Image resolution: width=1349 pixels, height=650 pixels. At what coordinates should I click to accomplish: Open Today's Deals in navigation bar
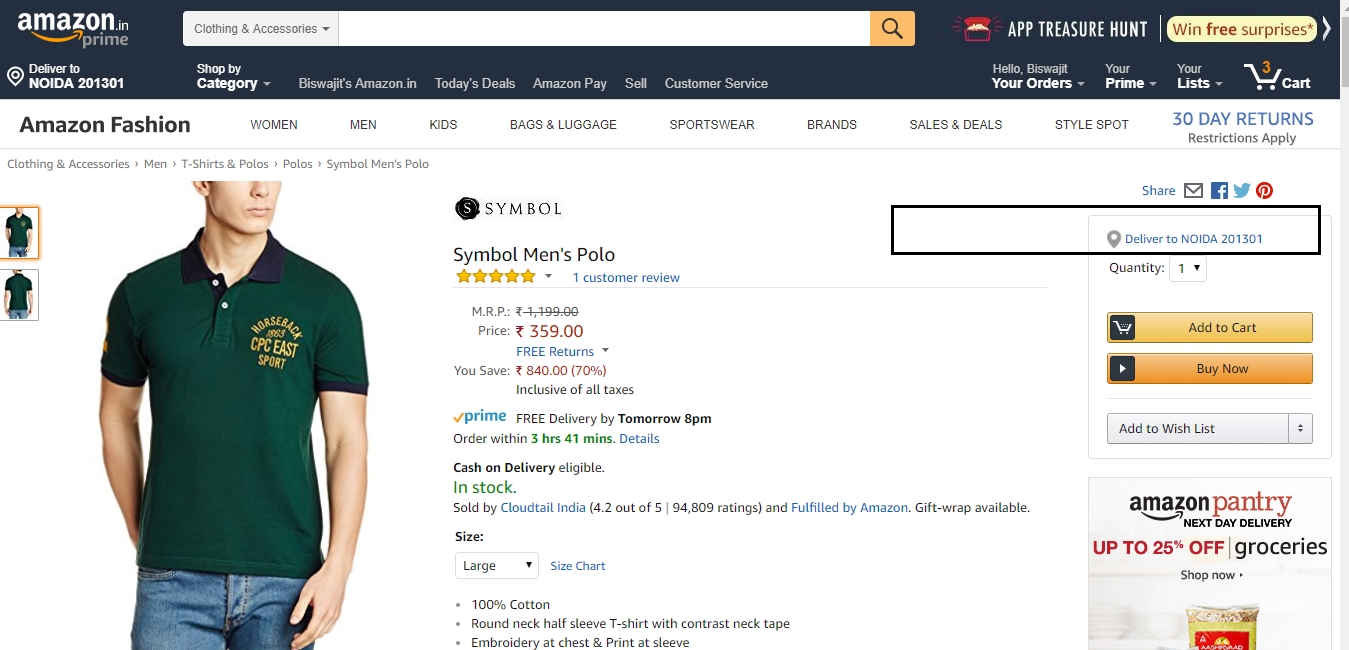(475, 83)
